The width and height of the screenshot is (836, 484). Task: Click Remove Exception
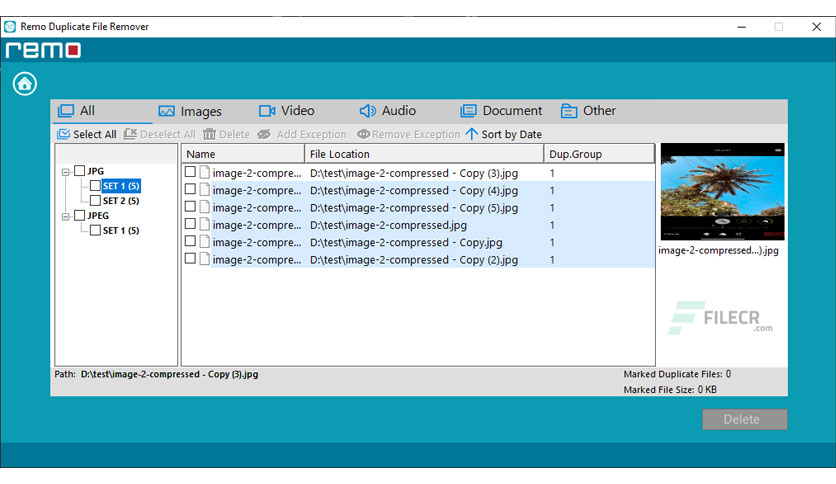(x=409, y=134)
